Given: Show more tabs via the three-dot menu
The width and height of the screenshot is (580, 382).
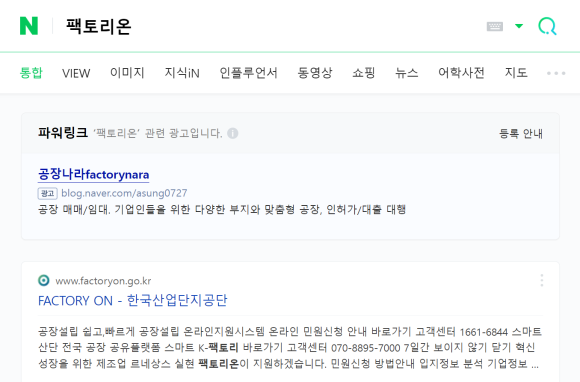Looking at the screenshot, I should (x=556, y=73).
